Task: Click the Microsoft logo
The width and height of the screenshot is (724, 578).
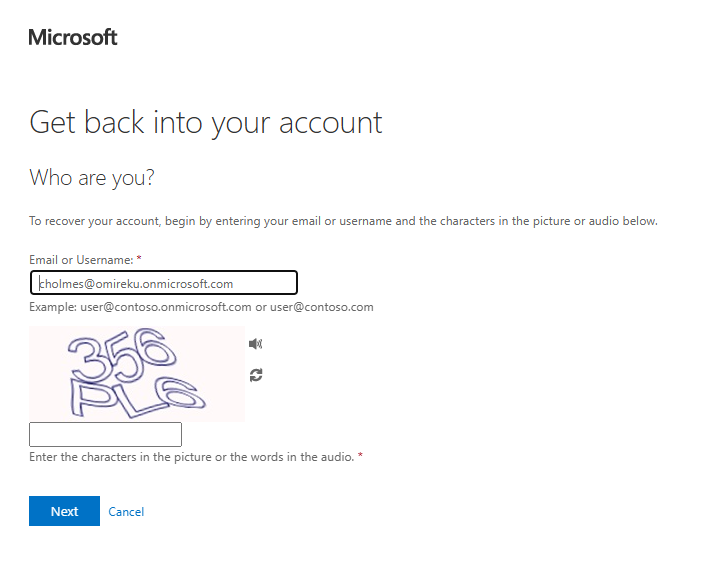Action: tap(73, 37)
